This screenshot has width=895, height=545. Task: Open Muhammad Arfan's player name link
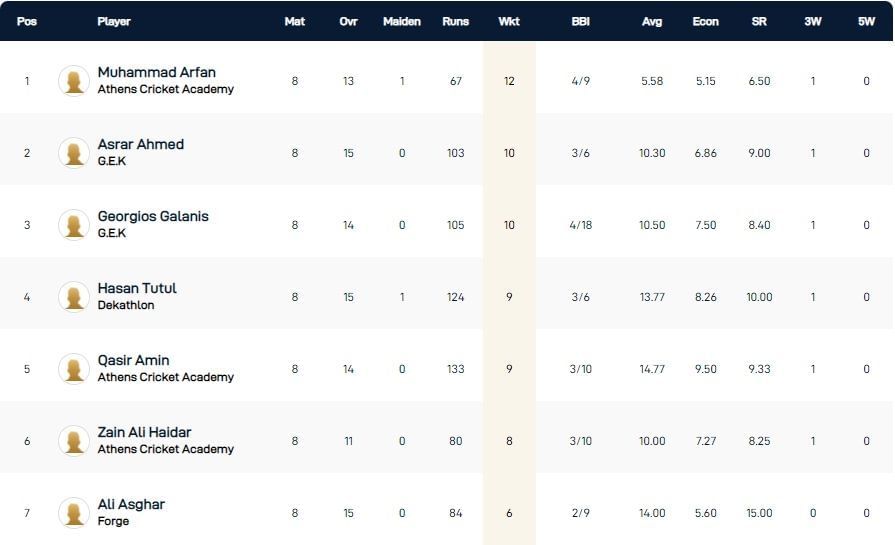(156, 72)
